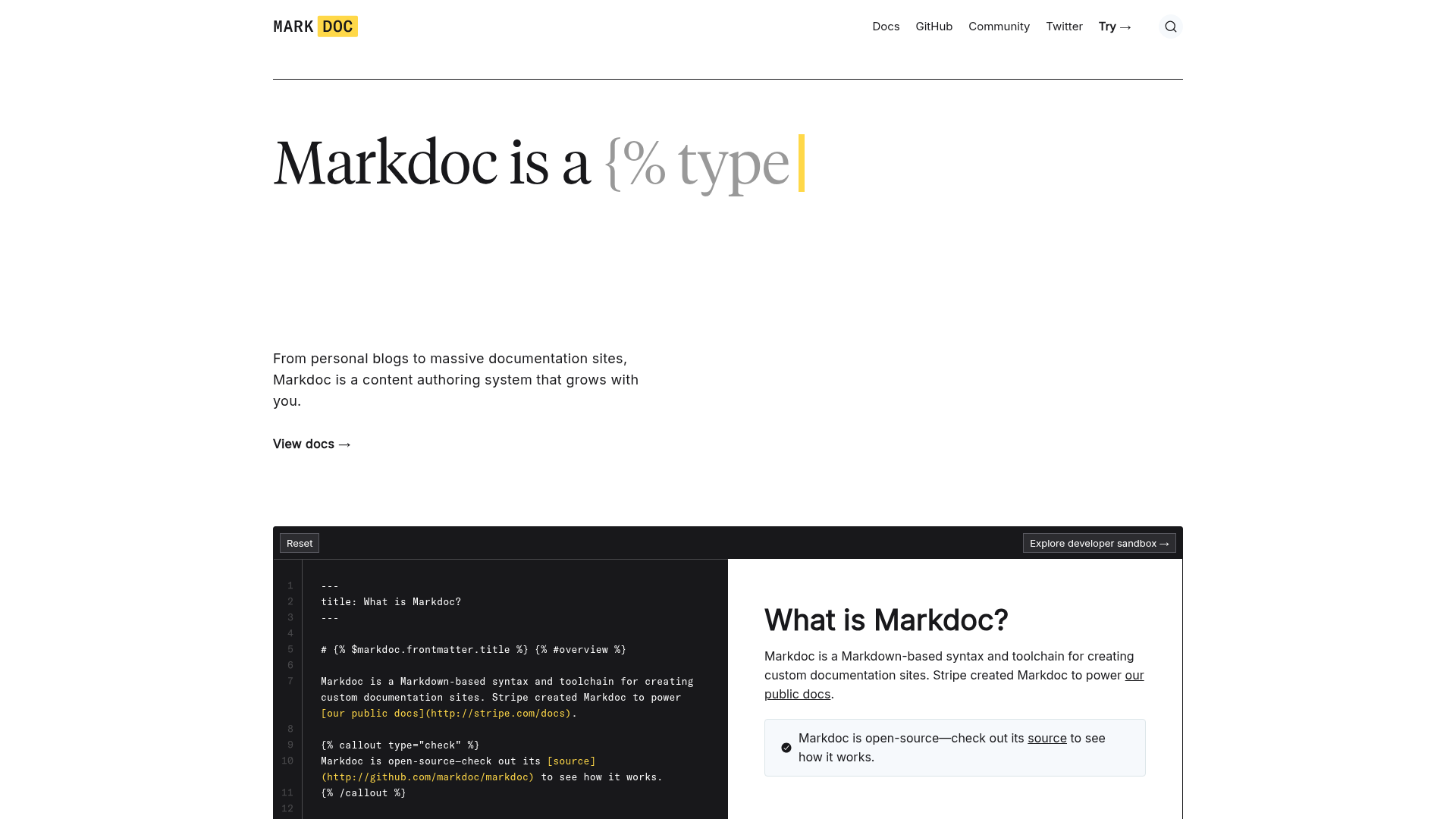
Task: Click check icon in the callout
Action: point(786,748)
